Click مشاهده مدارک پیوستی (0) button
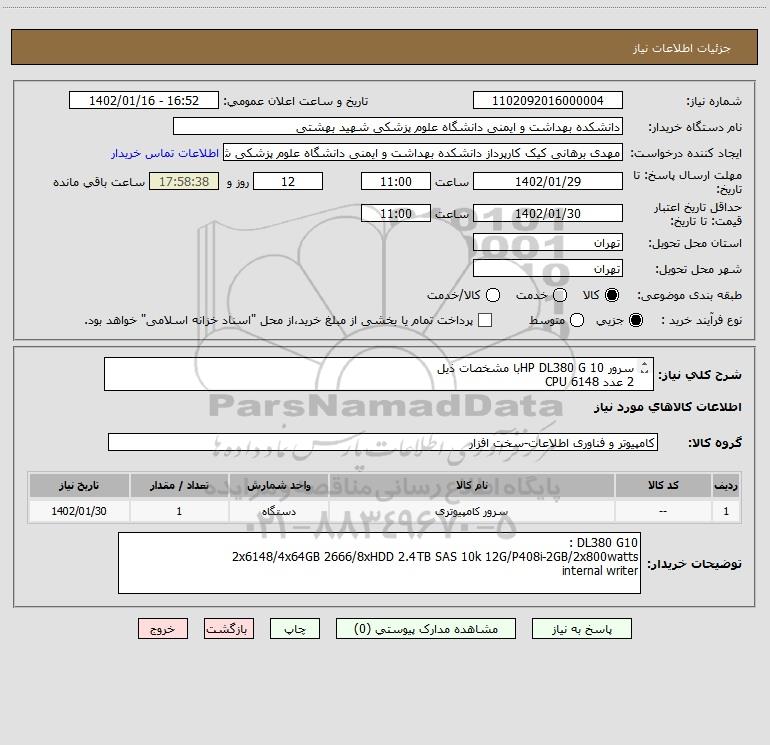 point(426,629)
